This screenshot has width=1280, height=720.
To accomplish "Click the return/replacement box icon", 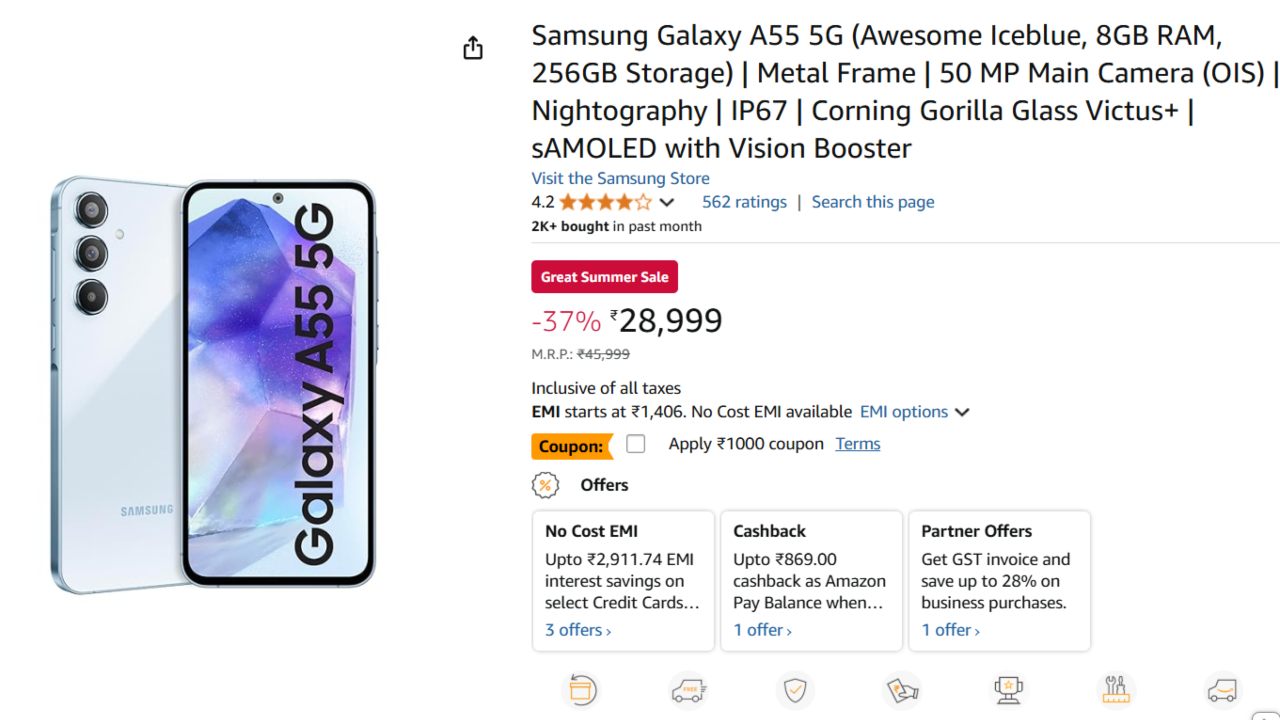I will [x=582, y=690].
